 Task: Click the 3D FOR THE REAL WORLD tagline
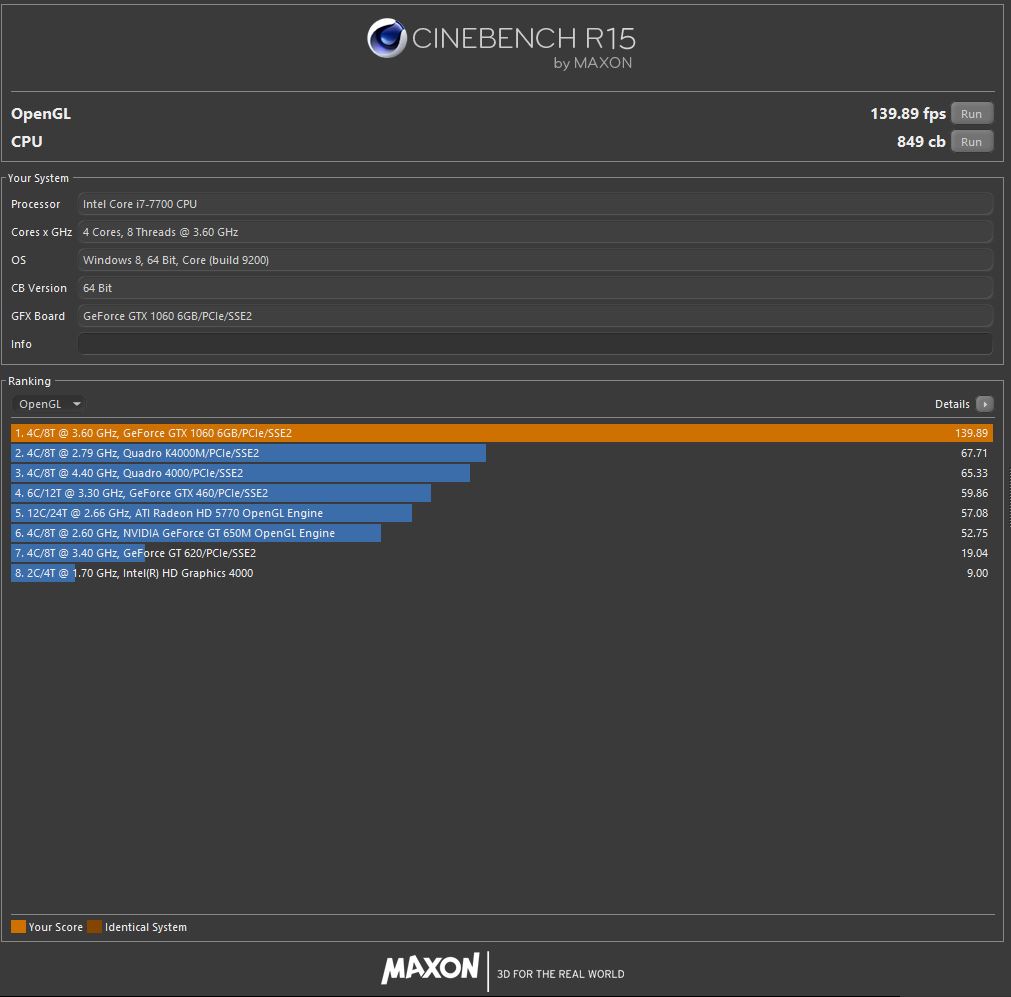pos(560,974)
